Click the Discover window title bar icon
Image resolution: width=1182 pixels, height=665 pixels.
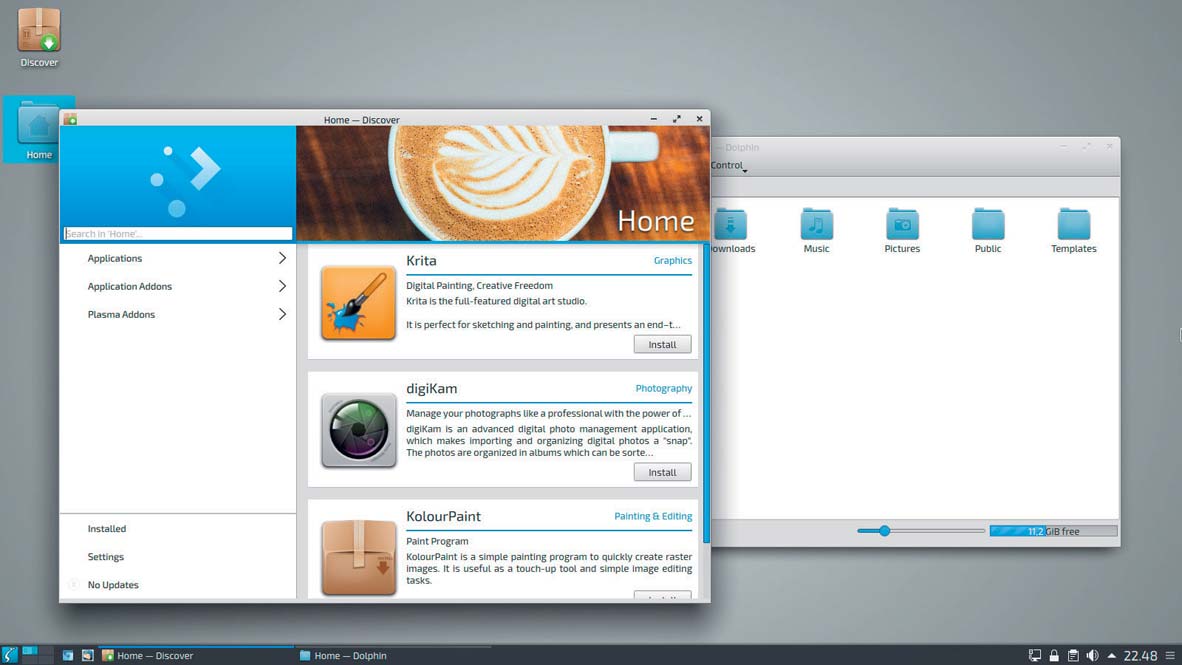70,119
